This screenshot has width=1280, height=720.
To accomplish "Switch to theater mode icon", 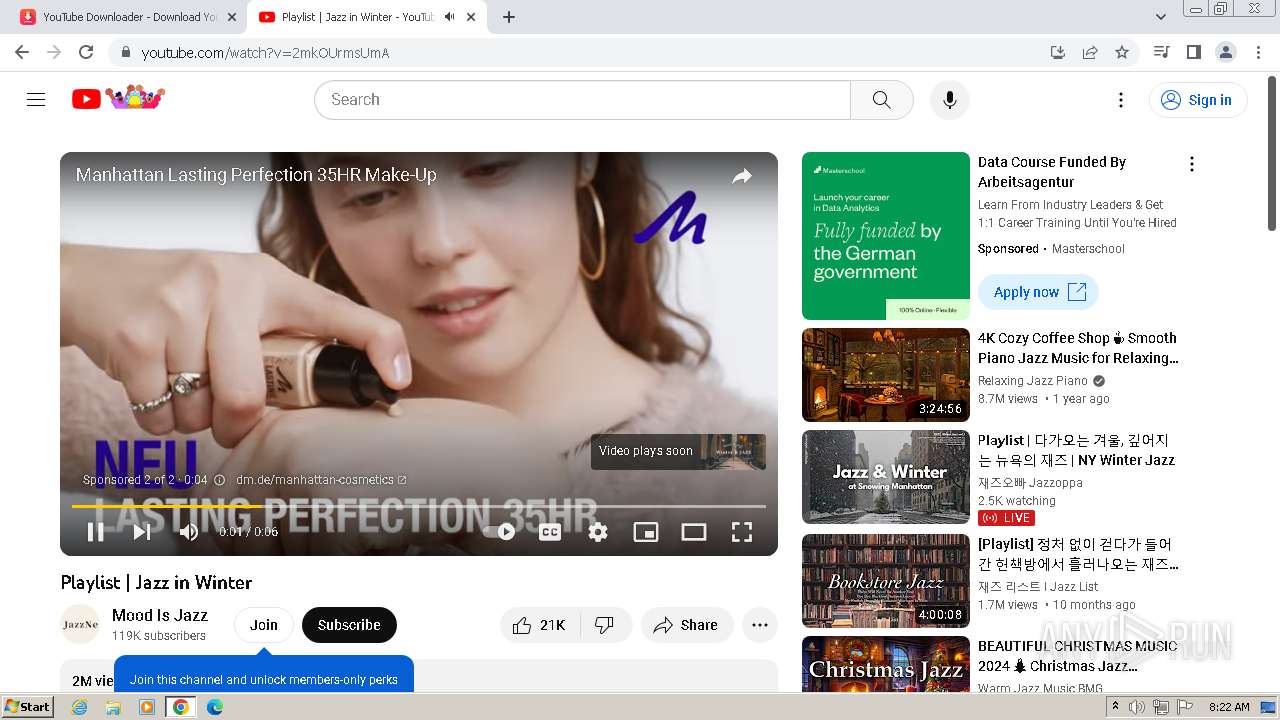I will 694,532.
